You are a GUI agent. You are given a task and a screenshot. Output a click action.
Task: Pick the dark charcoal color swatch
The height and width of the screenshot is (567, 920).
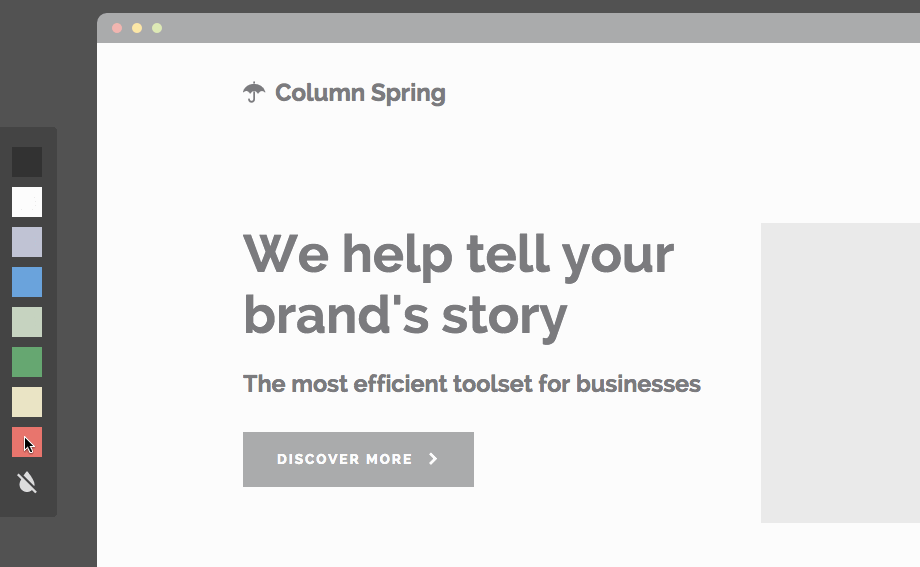[27, 162]
